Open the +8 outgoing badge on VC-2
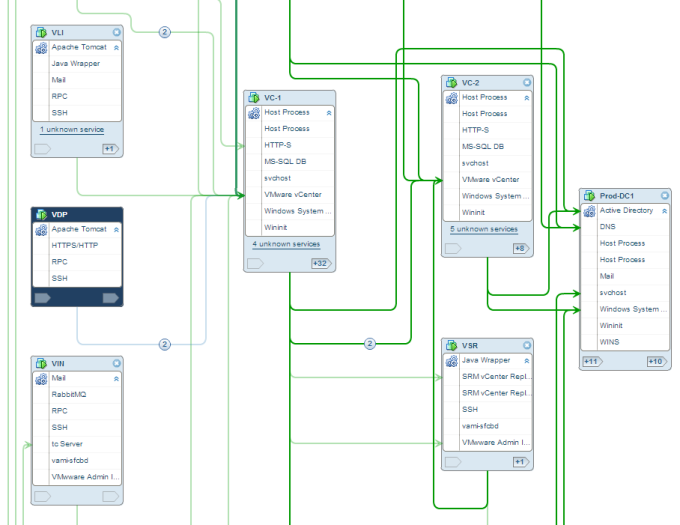 coord(521,248)
